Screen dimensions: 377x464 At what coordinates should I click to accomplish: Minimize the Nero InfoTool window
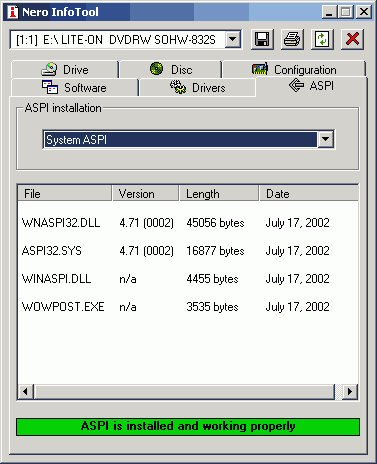point(329,12)
